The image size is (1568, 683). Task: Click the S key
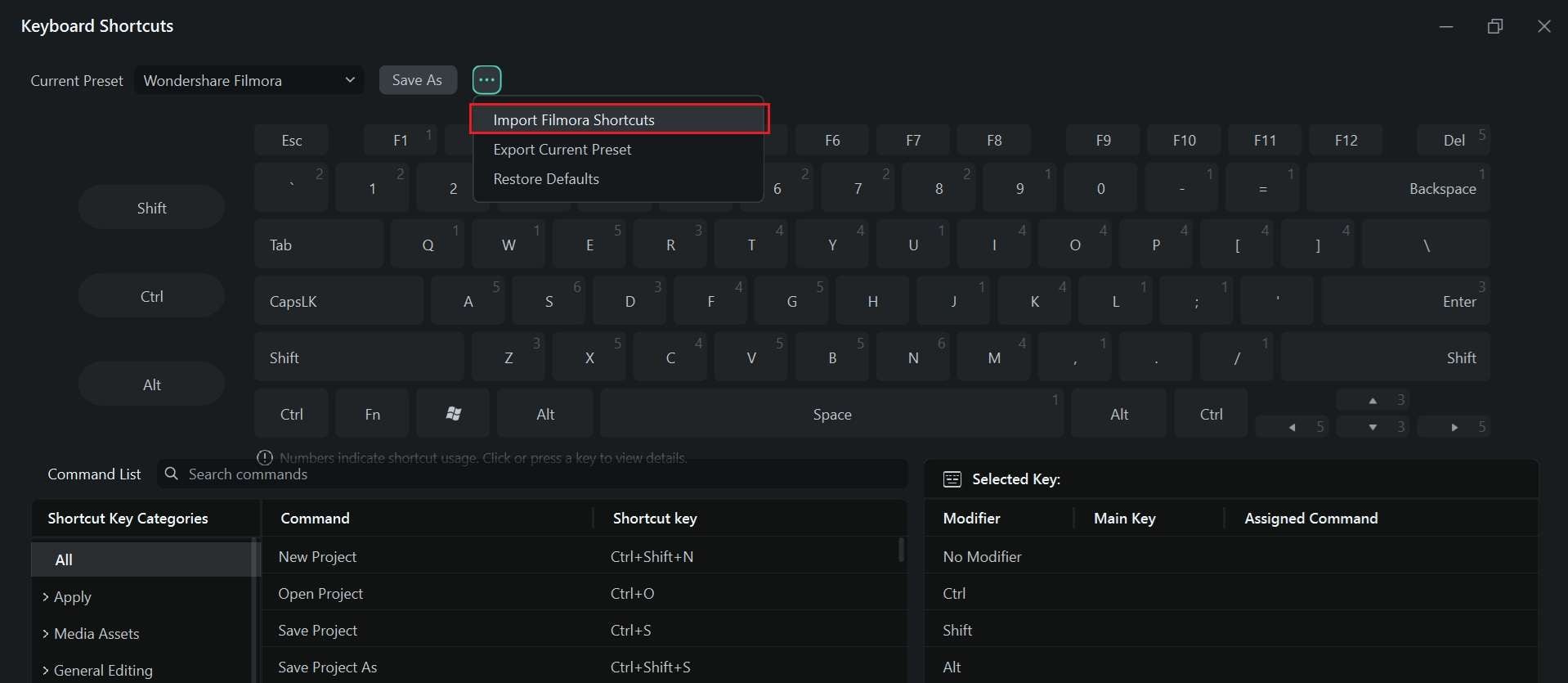(x=549, y=301)
